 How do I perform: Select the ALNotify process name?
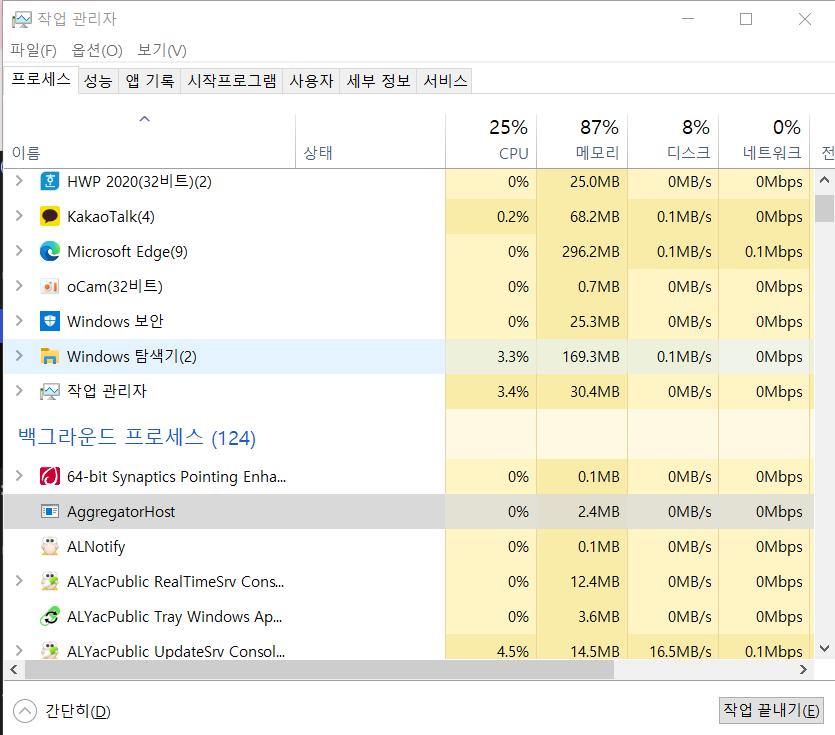pyautogui.click(x=96, y=547)
